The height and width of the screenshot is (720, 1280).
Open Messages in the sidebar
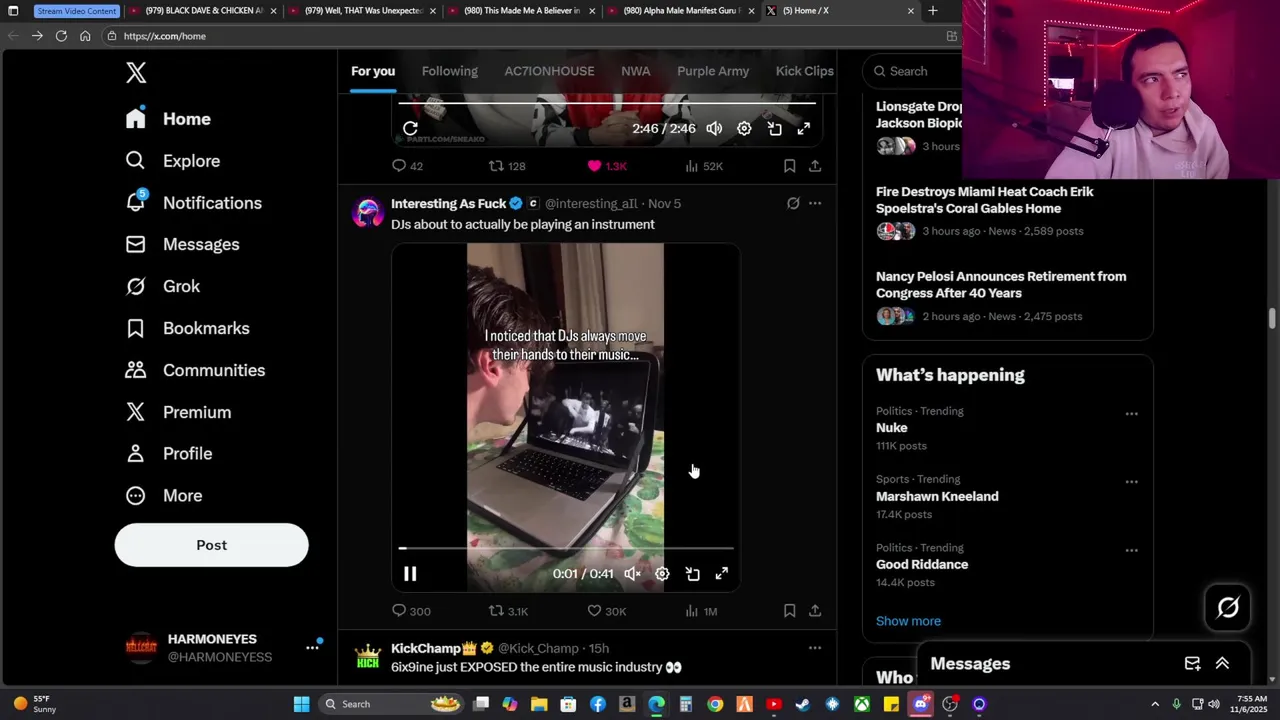(x=182, y=245)
